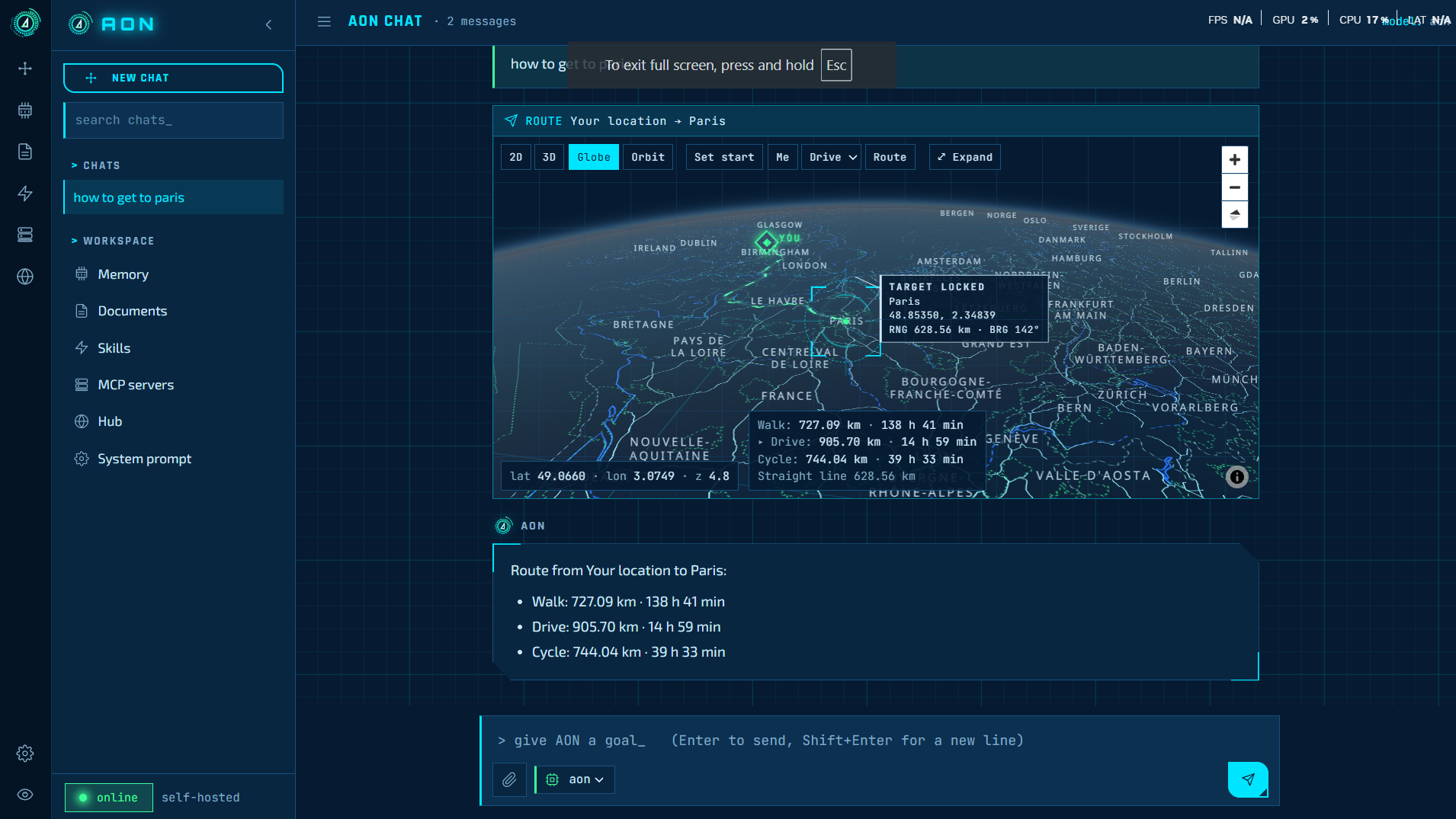This screenshot has height=819, width=1456.
Task: Click the Set start button
Action: coord(724,157)
